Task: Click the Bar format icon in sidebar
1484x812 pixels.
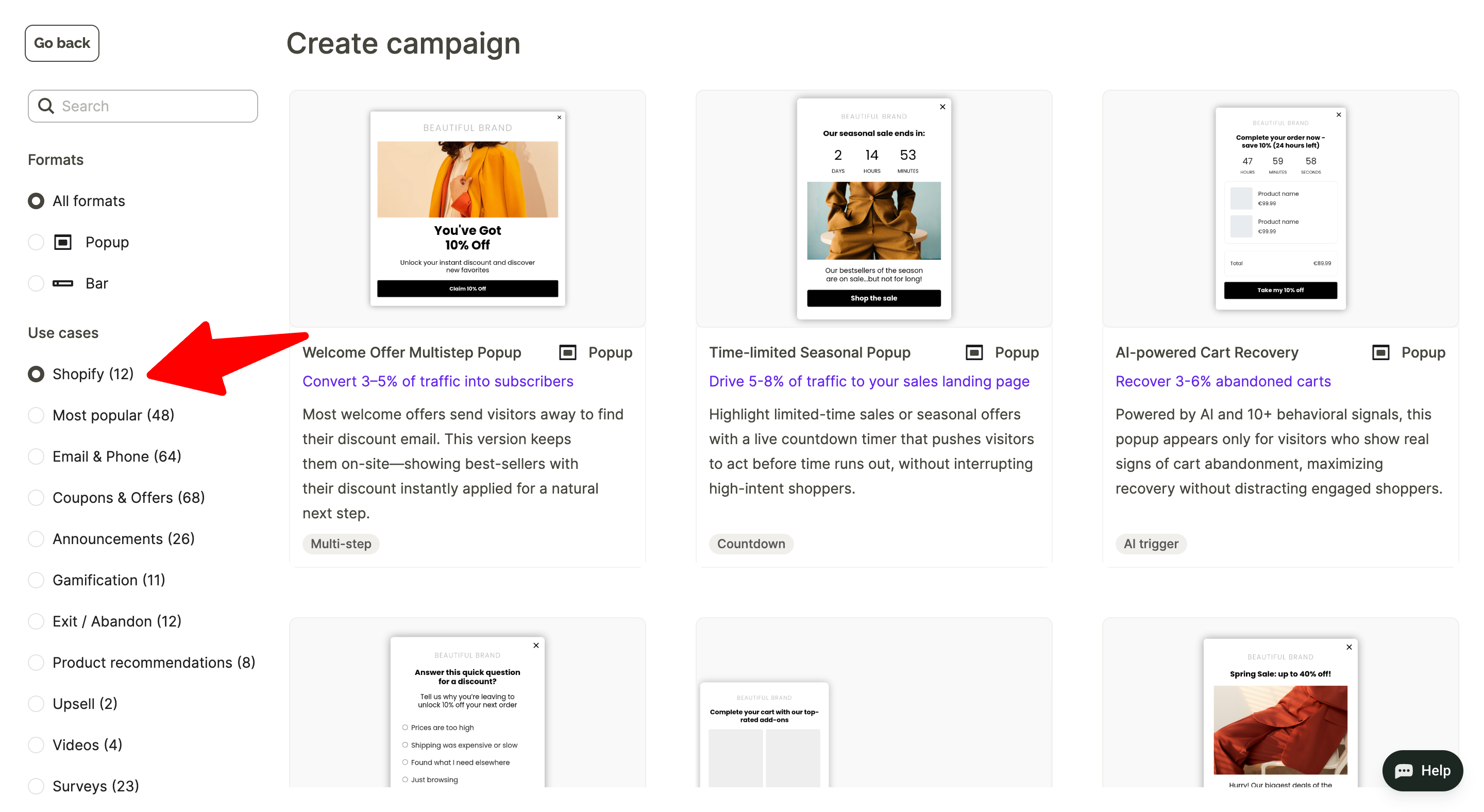Action: (x=63, y=283)
